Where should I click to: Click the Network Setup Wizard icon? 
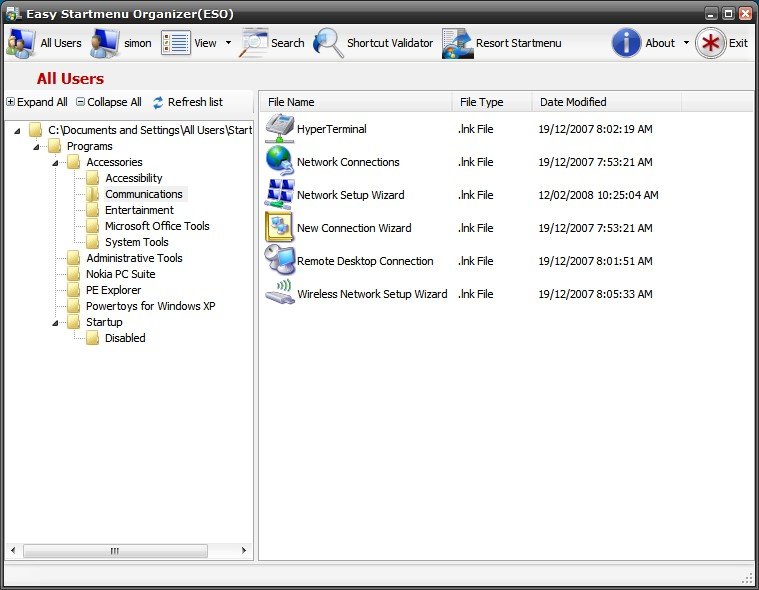click(279, 194)
